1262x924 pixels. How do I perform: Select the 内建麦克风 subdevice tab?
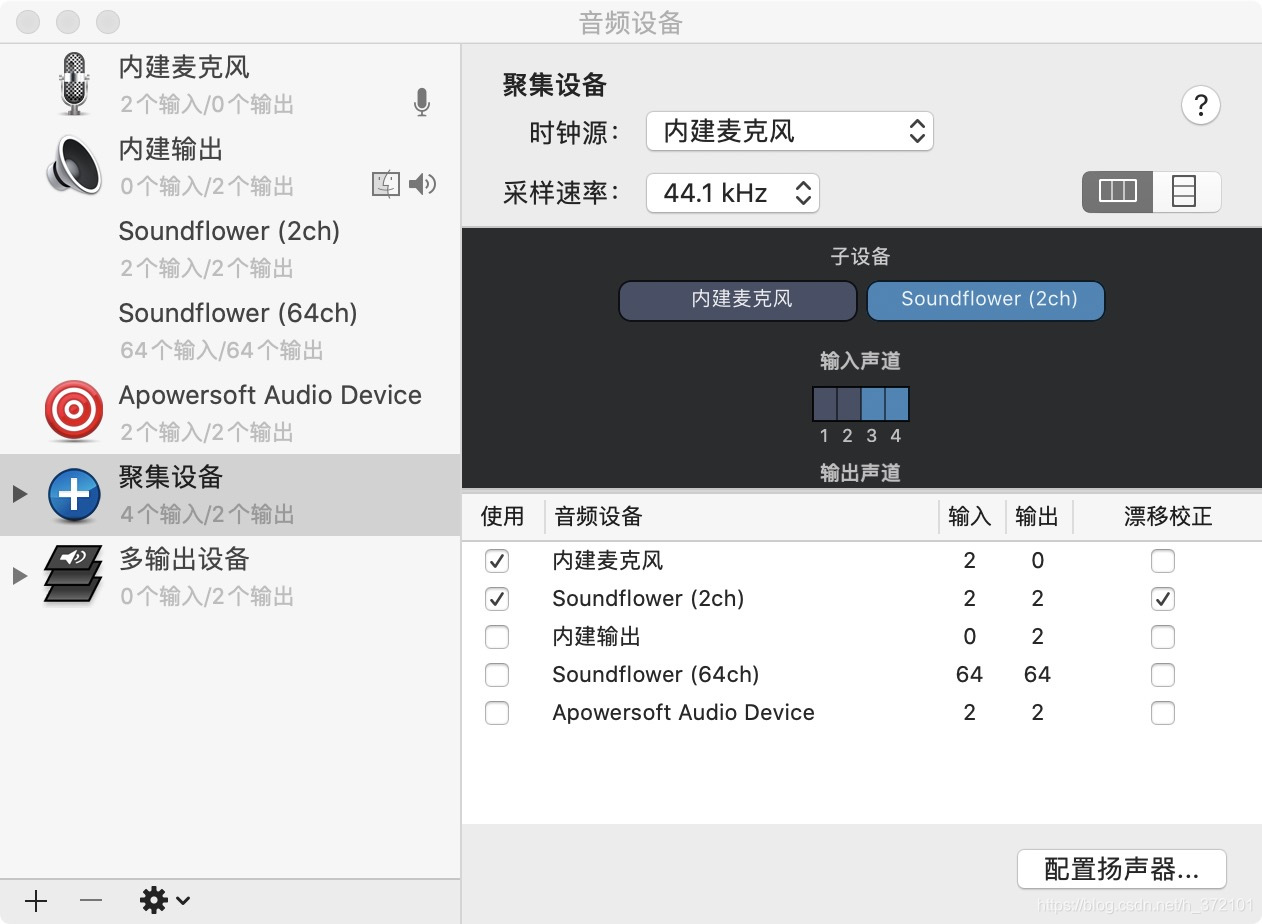coord(738,300)
